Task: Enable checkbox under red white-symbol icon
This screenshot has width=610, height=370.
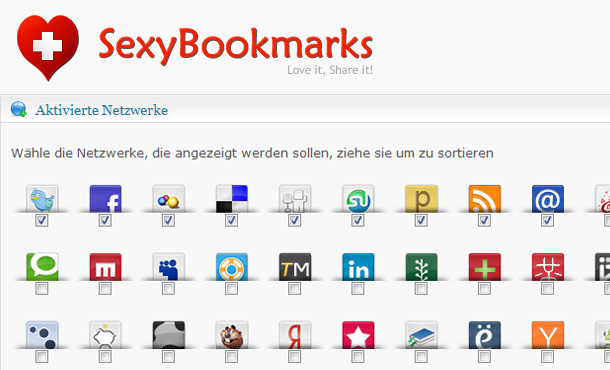Action: click(548, 289)
